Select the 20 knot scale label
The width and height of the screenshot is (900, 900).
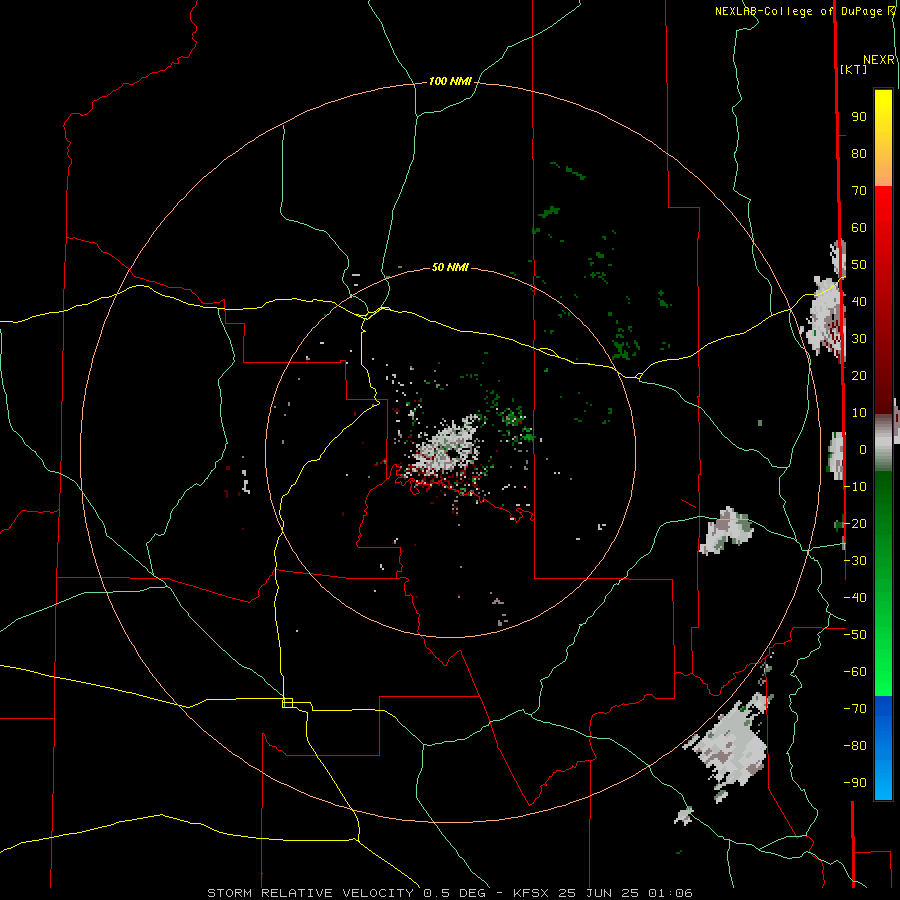859,376
